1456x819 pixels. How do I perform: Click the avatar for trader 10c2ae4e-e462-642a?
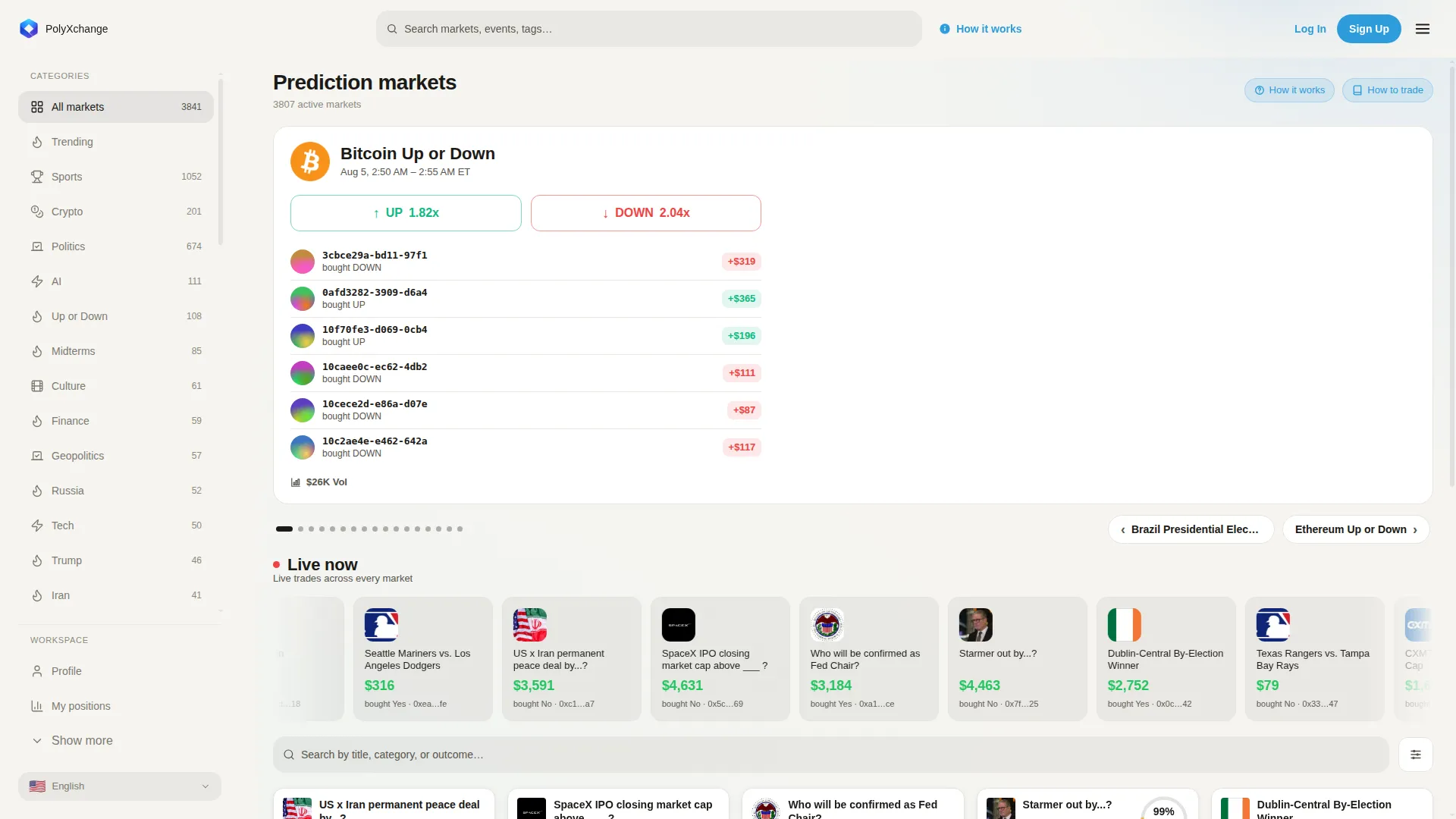pos(303,447)
